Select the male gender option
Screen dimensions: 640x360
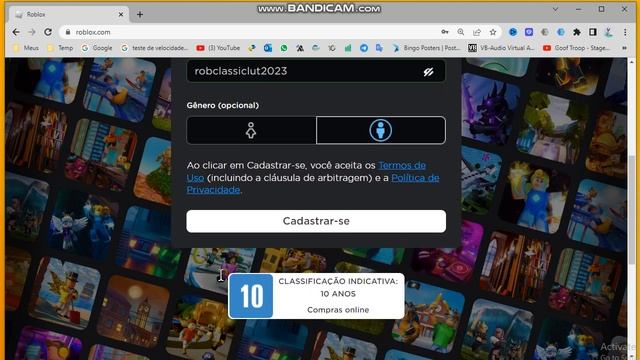(x=381, y=130)
